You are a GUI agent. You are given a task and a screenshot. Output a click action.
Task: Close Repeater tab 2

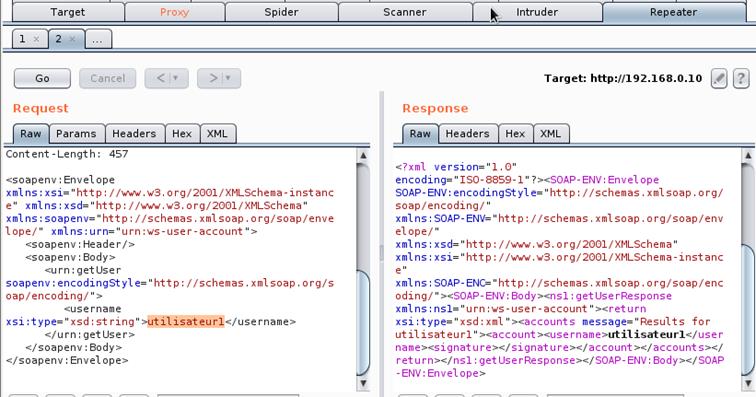(x=72, y=39)
